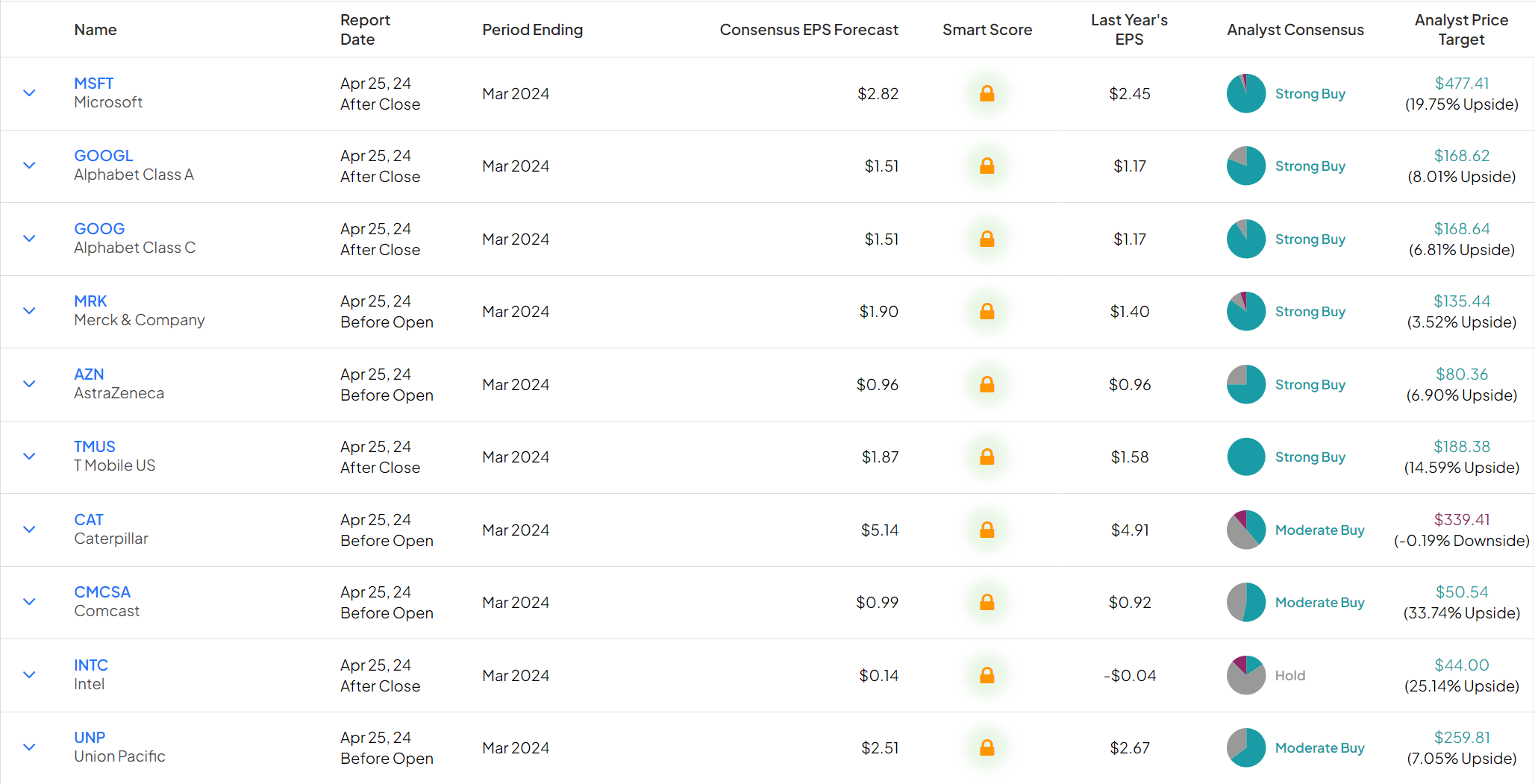Screen dimensions: 1535x784
Task: Open the TMUS ticker link
Action: tap(94, 447)
